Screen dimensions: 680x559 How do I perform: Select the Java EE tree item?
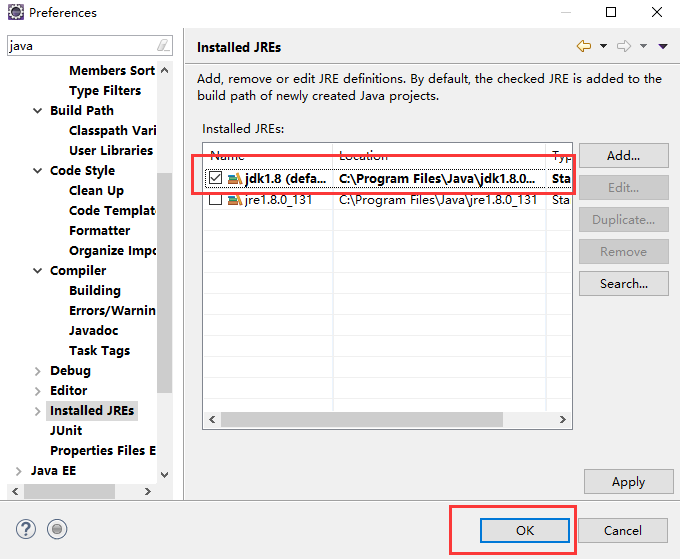(53, 471)
